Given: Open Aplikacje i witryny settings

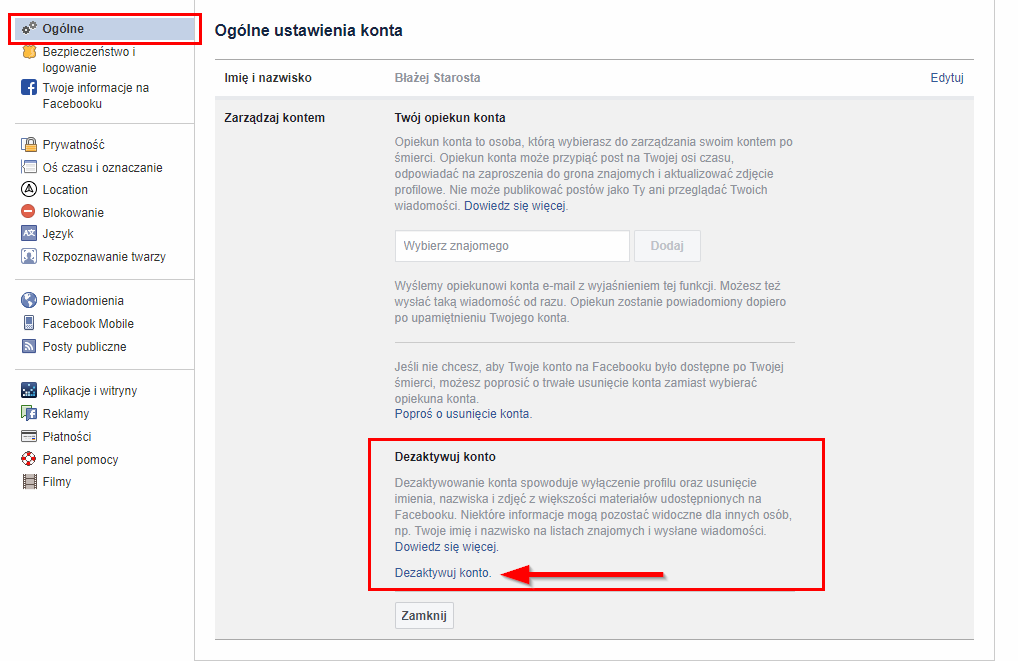Looking at the screenshot, I should click(90, 391).
